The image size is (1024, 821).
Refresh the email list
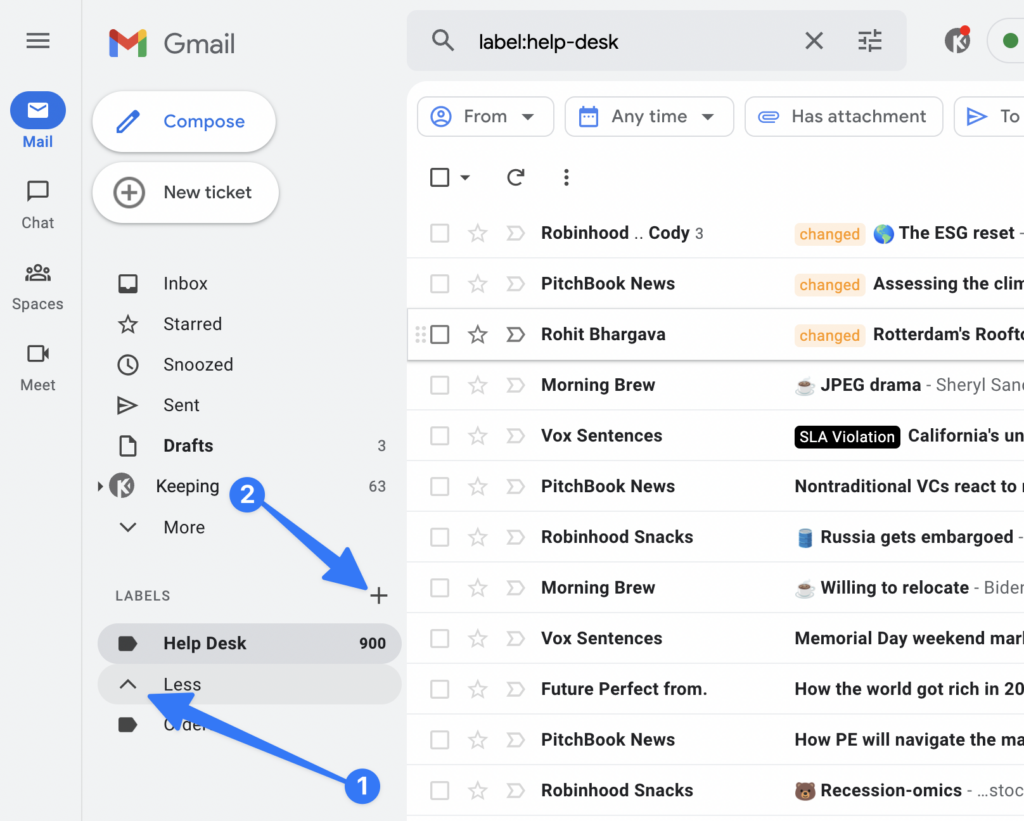click(x=516, y=177)
